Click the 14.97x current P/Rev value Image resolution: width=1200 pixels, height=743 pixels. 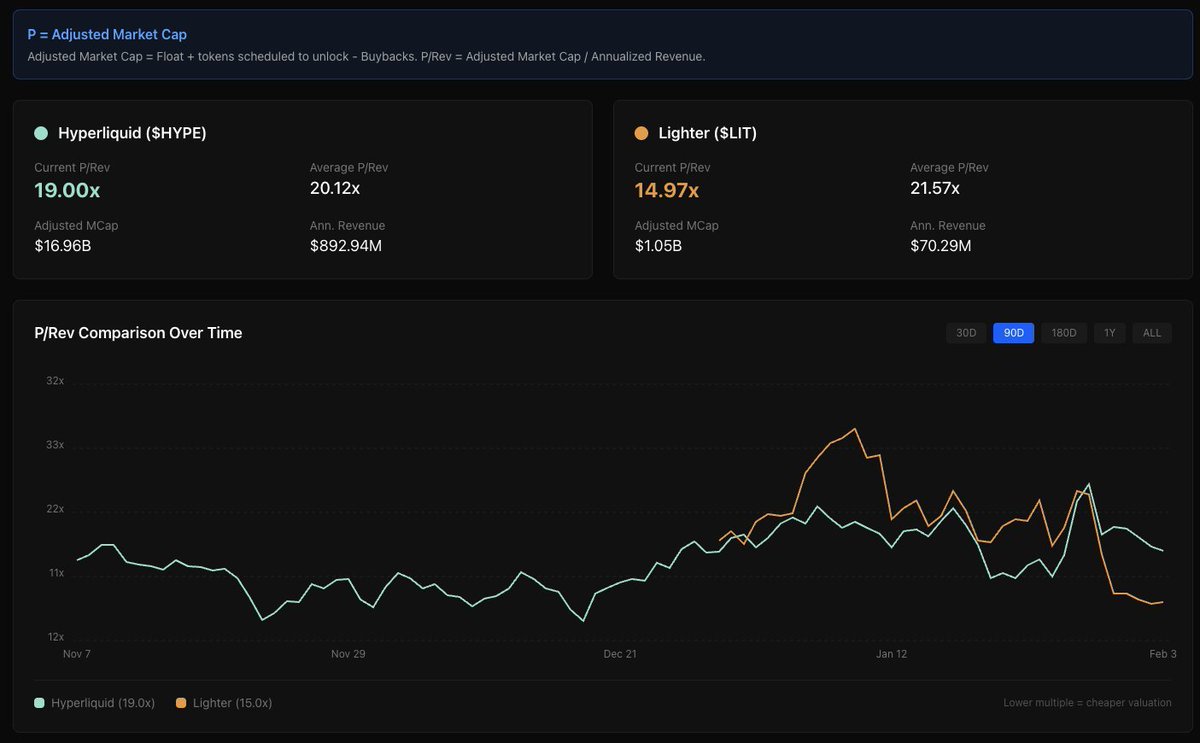click(667, 190)
